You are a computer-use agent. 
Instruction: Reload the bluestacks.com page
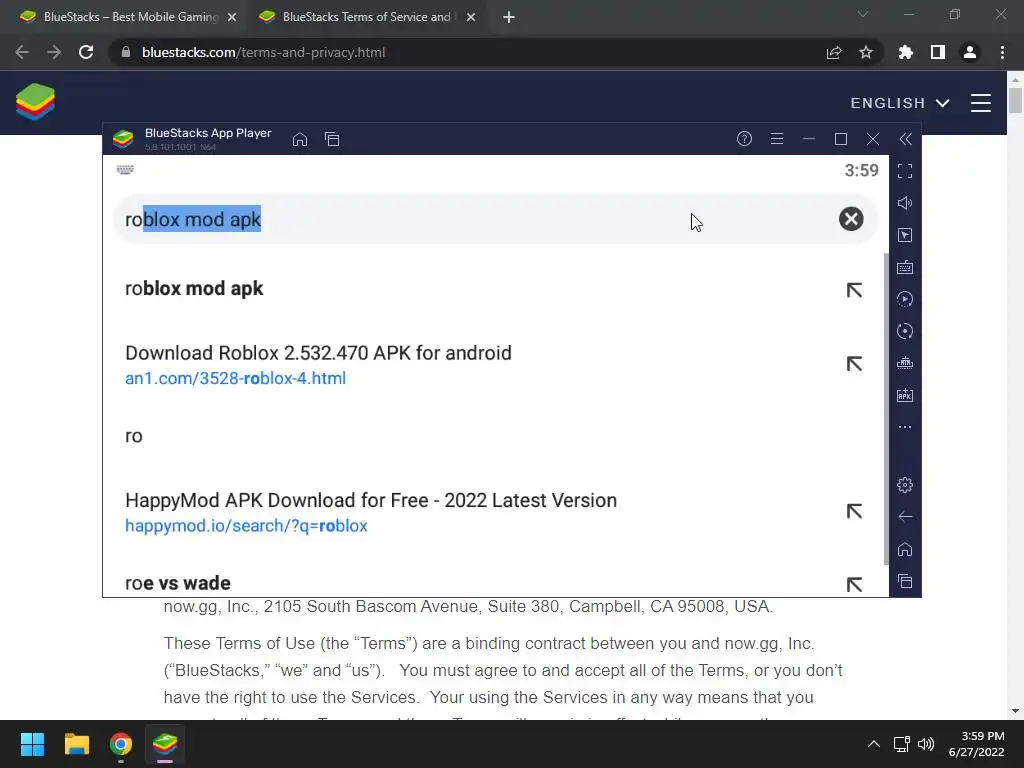pyautogui.click(x=86, y=52)
